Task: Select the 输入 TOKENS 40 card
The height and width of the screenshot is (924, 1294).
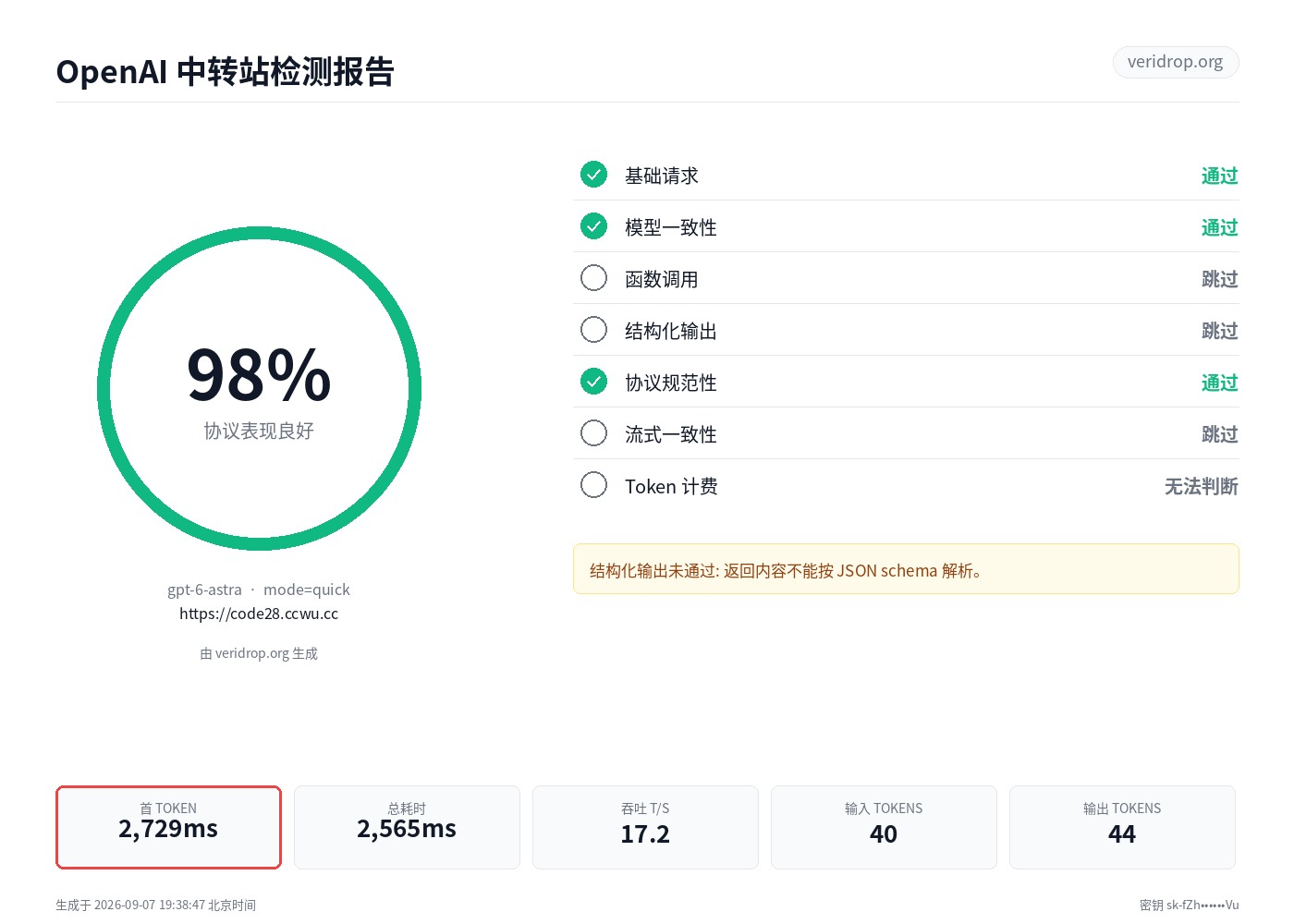Action: (x=884, y=827)
